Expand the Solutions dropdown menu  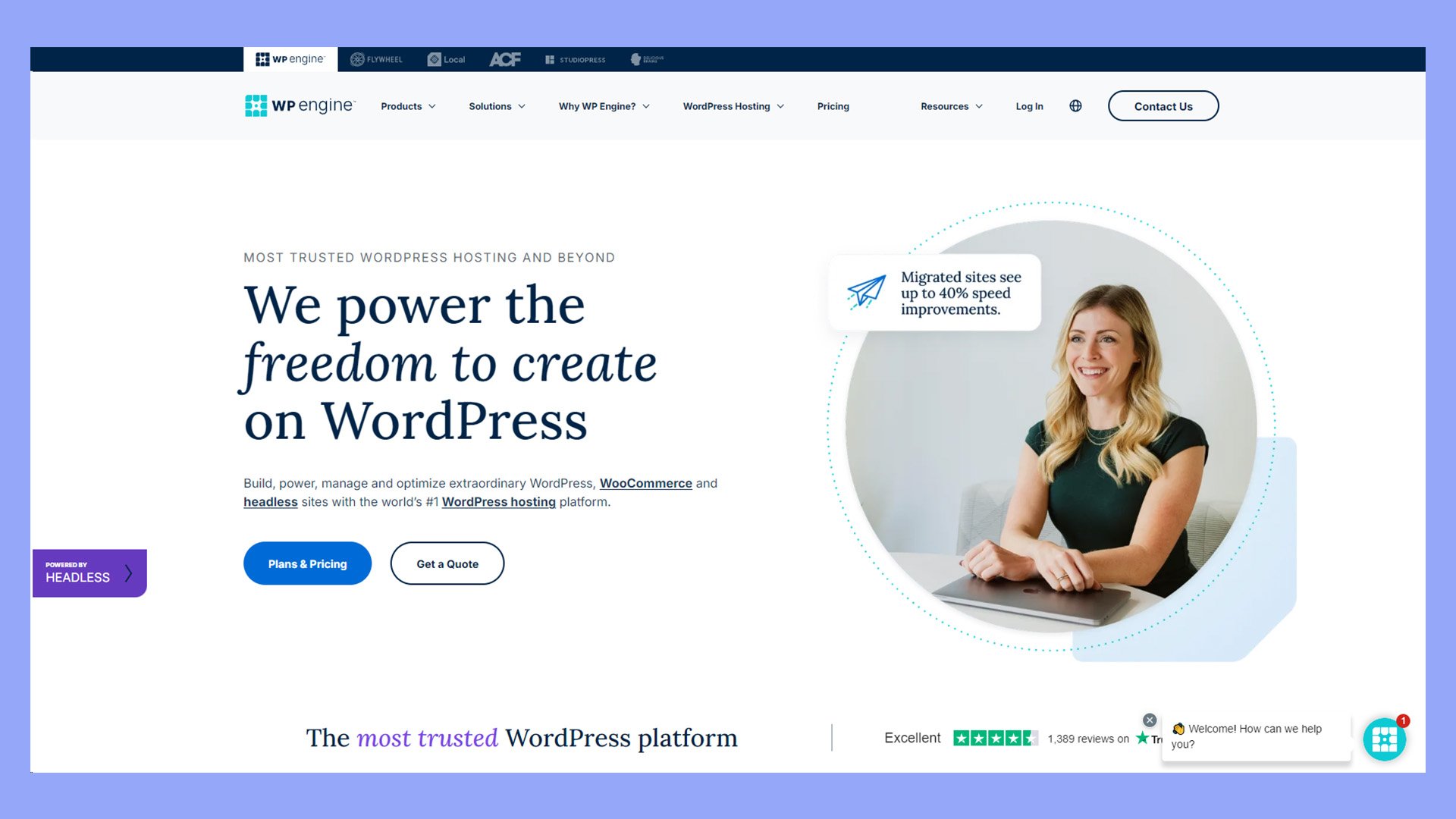[x=497, y=106]
